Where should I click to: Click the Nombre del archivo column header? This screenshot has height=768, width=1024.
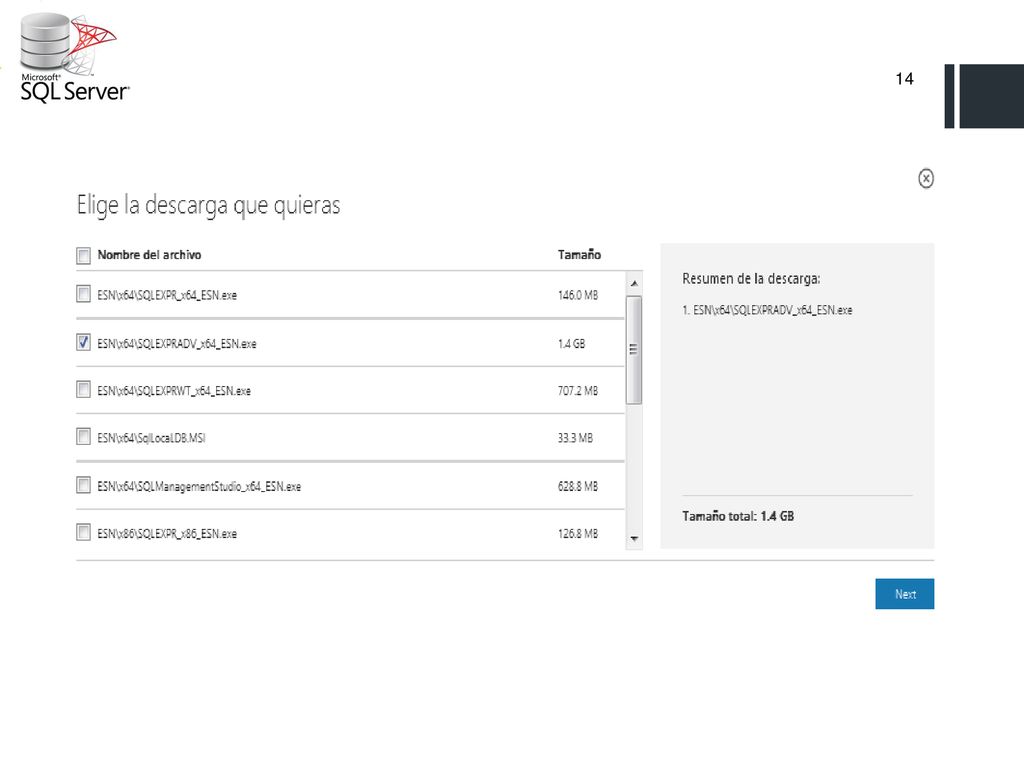coord(150,255)
